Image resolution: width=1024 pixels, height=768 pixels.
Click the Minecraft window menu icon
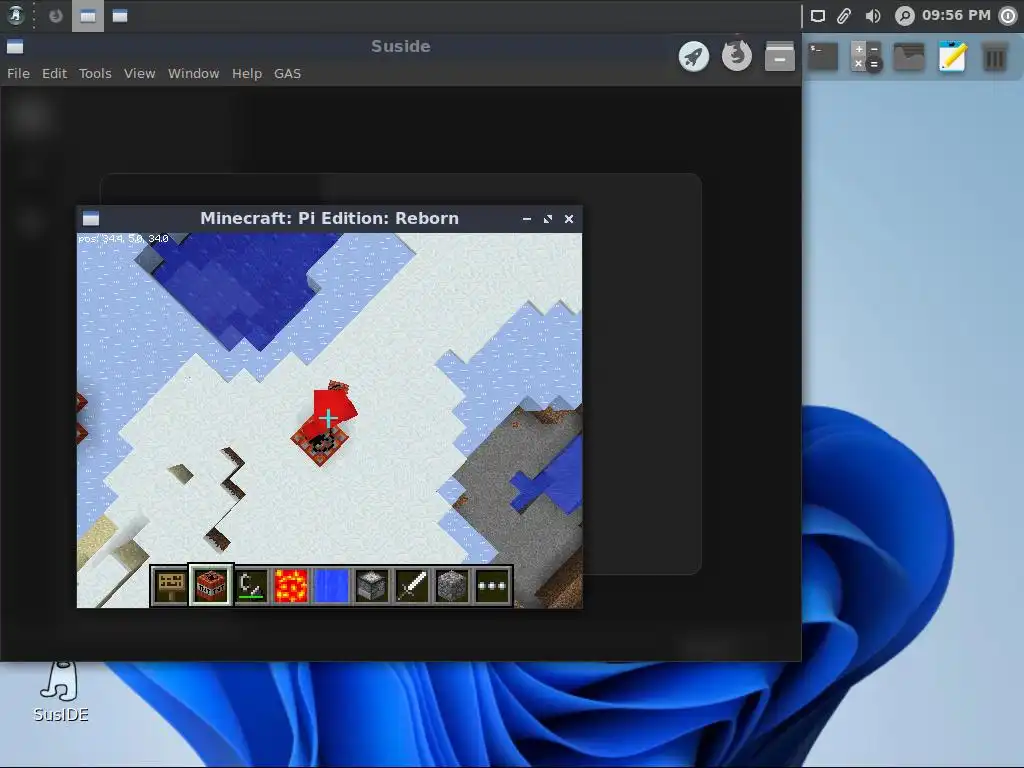(91, 219)
